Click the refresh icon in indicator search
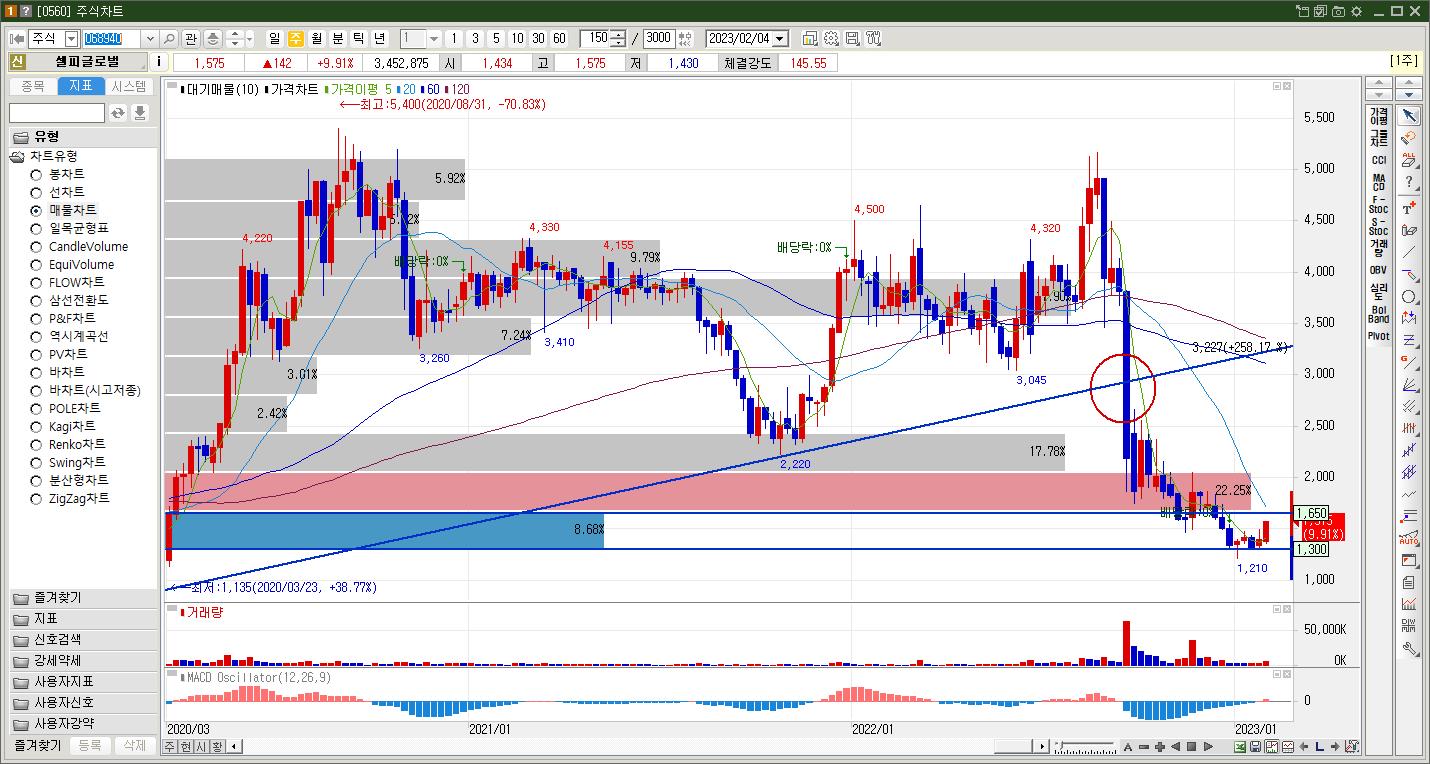The image size is (1430, 764). 118,113
